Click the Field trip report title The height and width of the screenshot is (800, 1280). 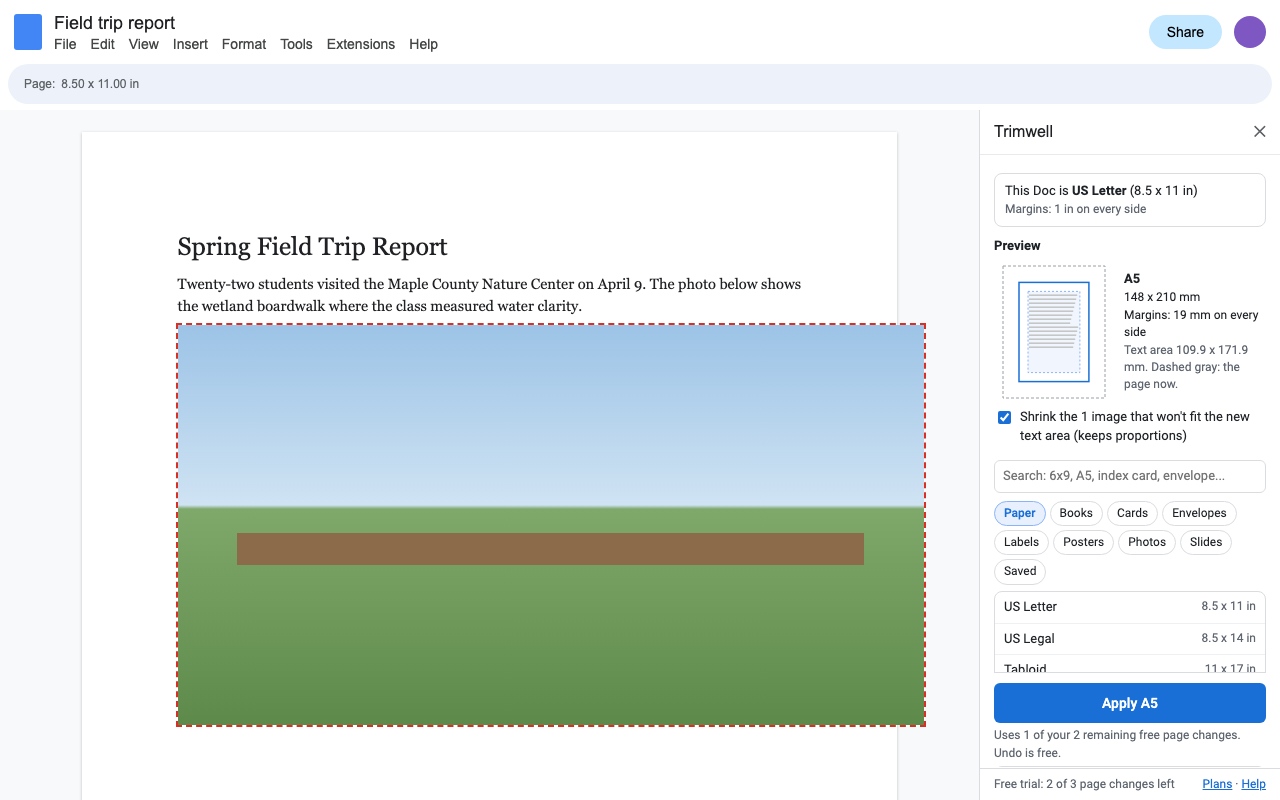tap(115, 23)
